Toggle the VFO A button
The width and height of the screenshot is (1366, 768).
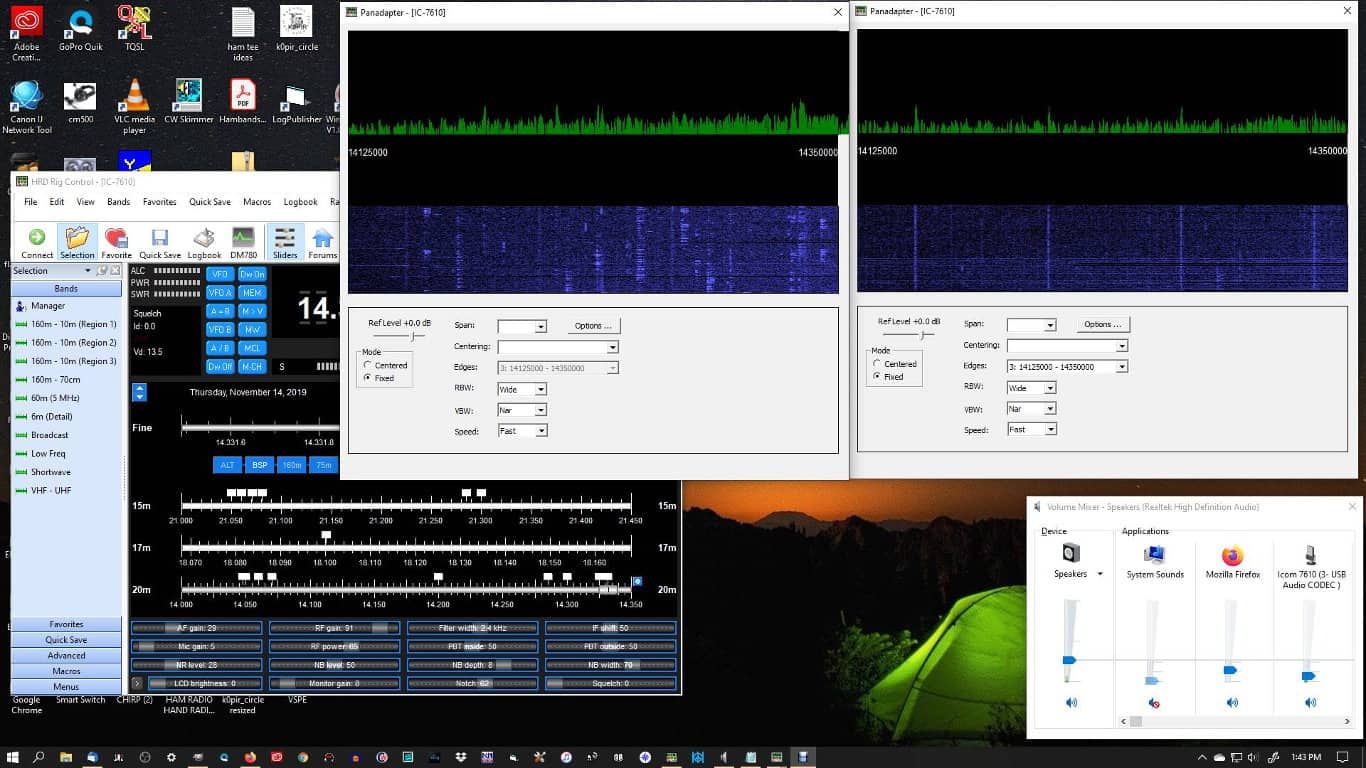[x=220, y=293]
